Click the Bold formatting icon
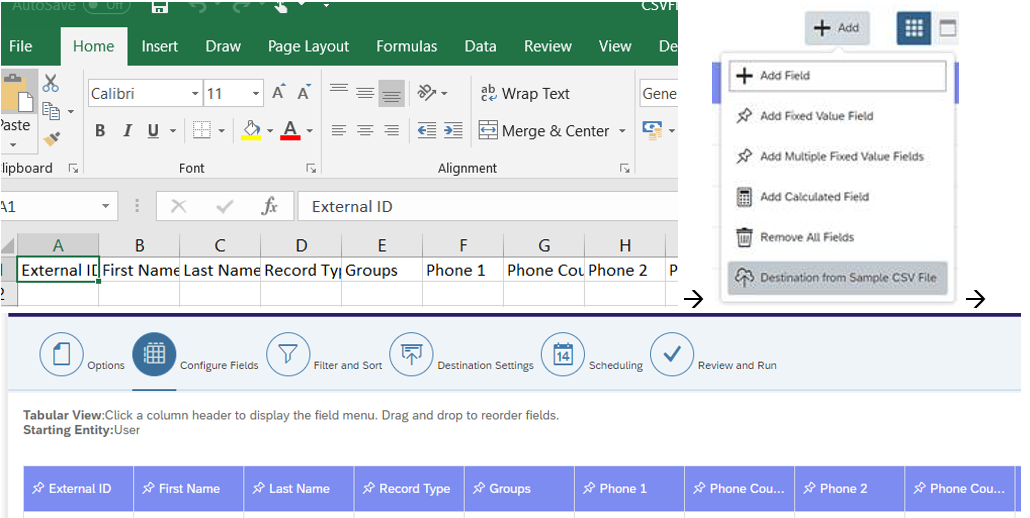 point(100,131)
